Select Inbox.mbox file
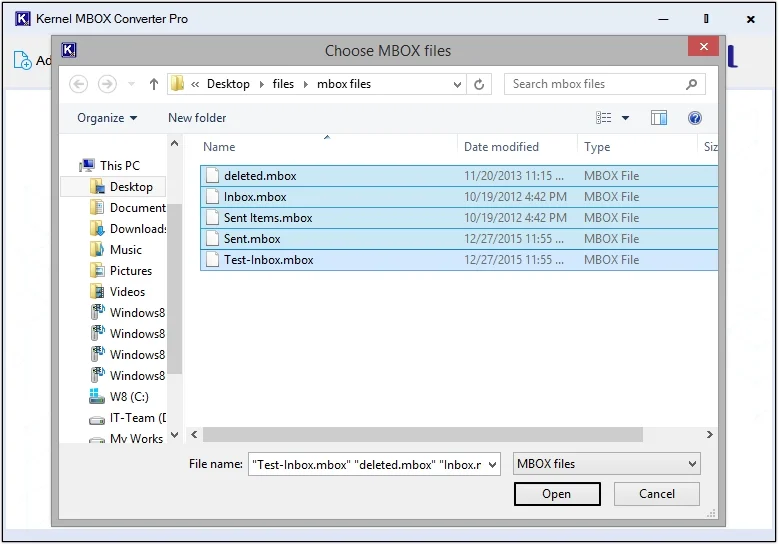Viewport: 779px width, 545px height. coord(459,197)
